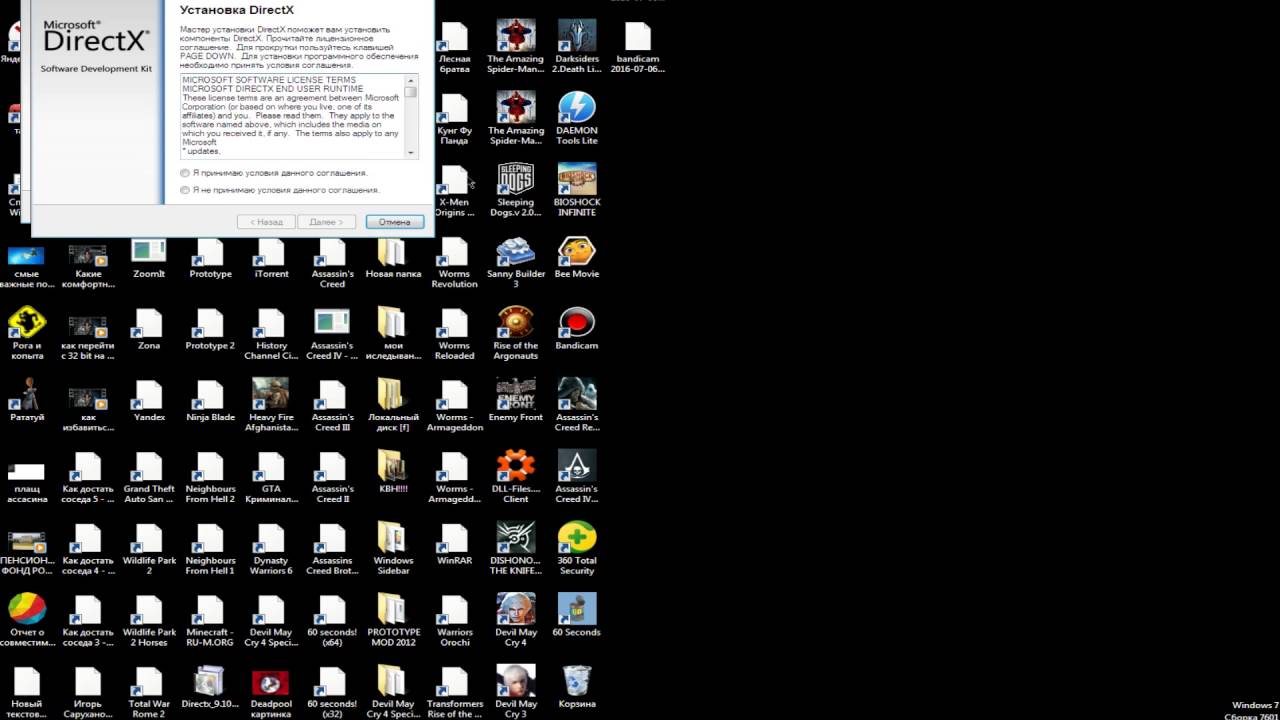Select the DISHONORED THE KNIFE icon

point(516,548)
